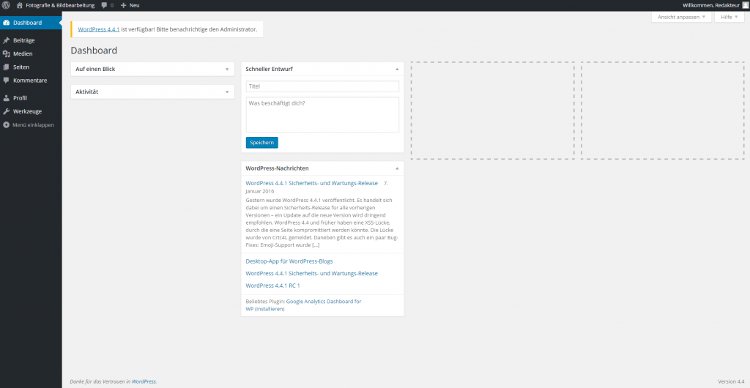
Task: Open the WordPress 4.4.1 RC 1 link
Action: (272, 286)
